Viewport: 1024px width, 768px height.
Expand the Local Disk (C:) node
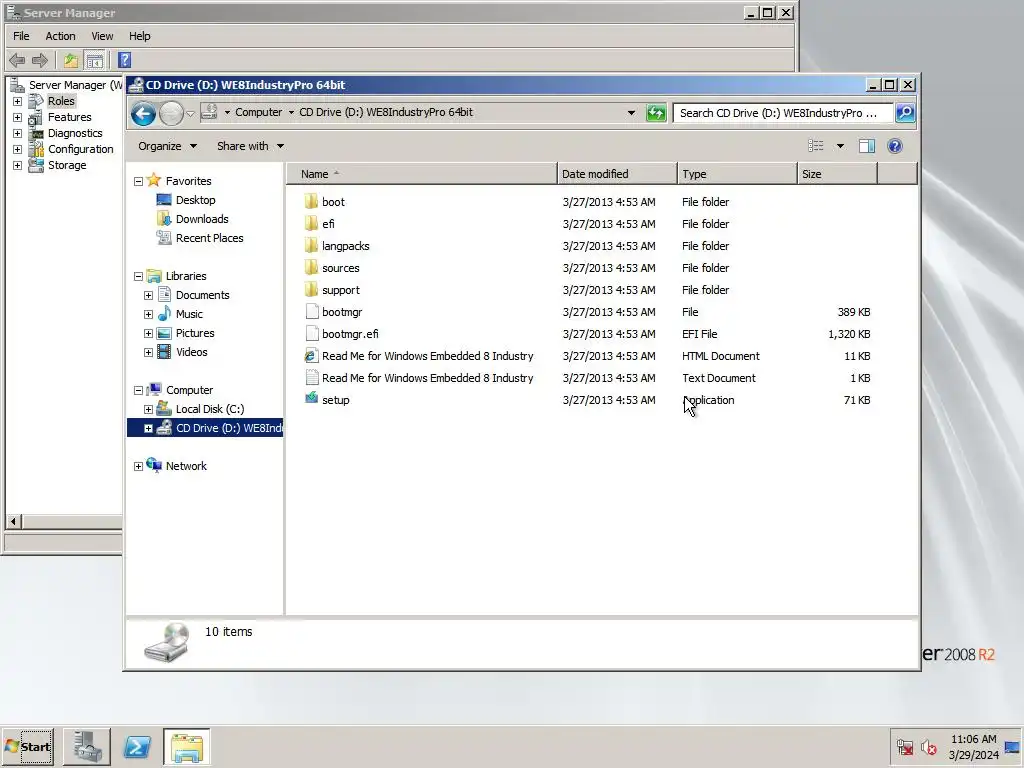(x=148, y=409)
